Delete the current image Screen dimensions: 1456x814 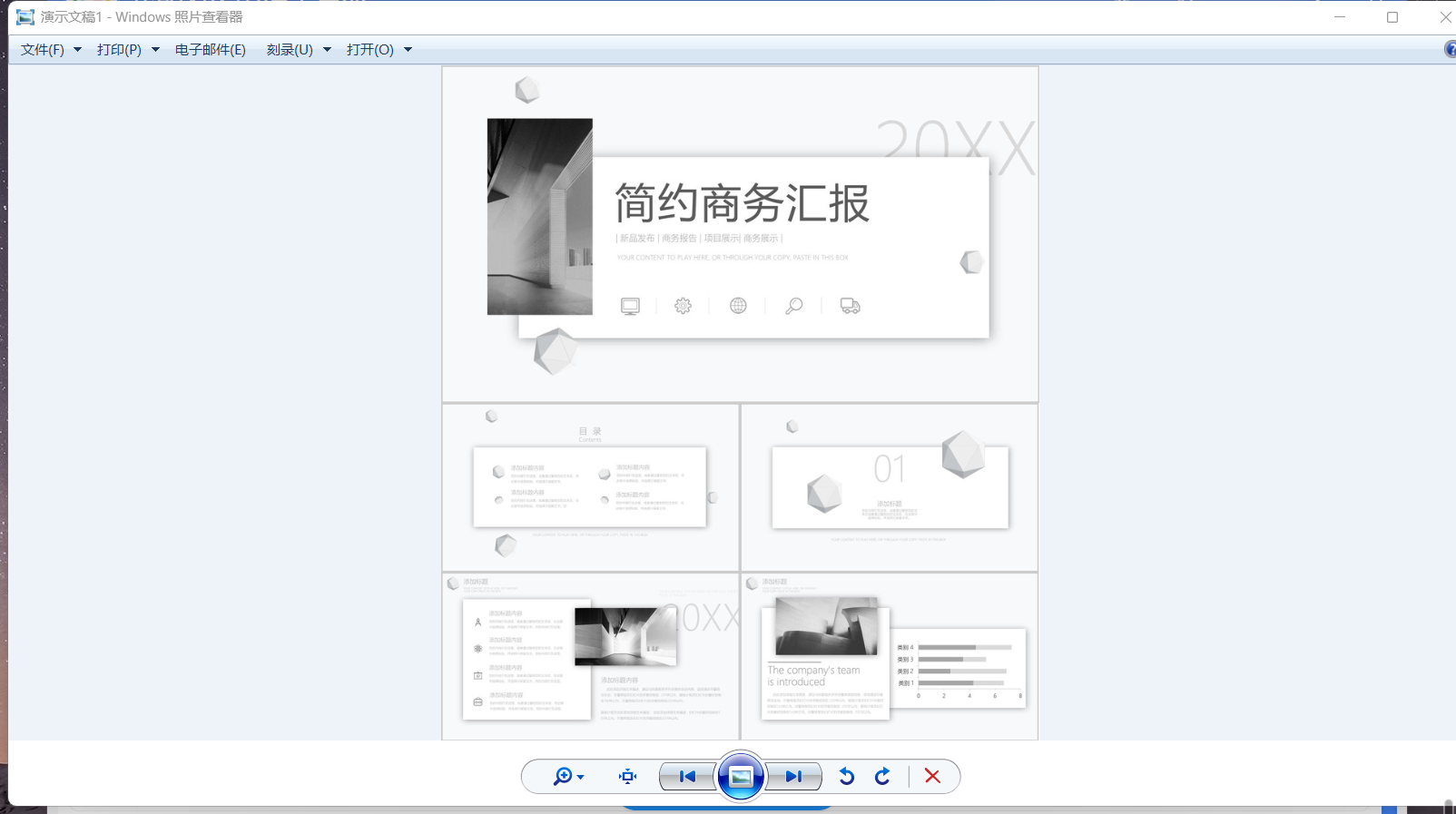(x=932, y=777)
